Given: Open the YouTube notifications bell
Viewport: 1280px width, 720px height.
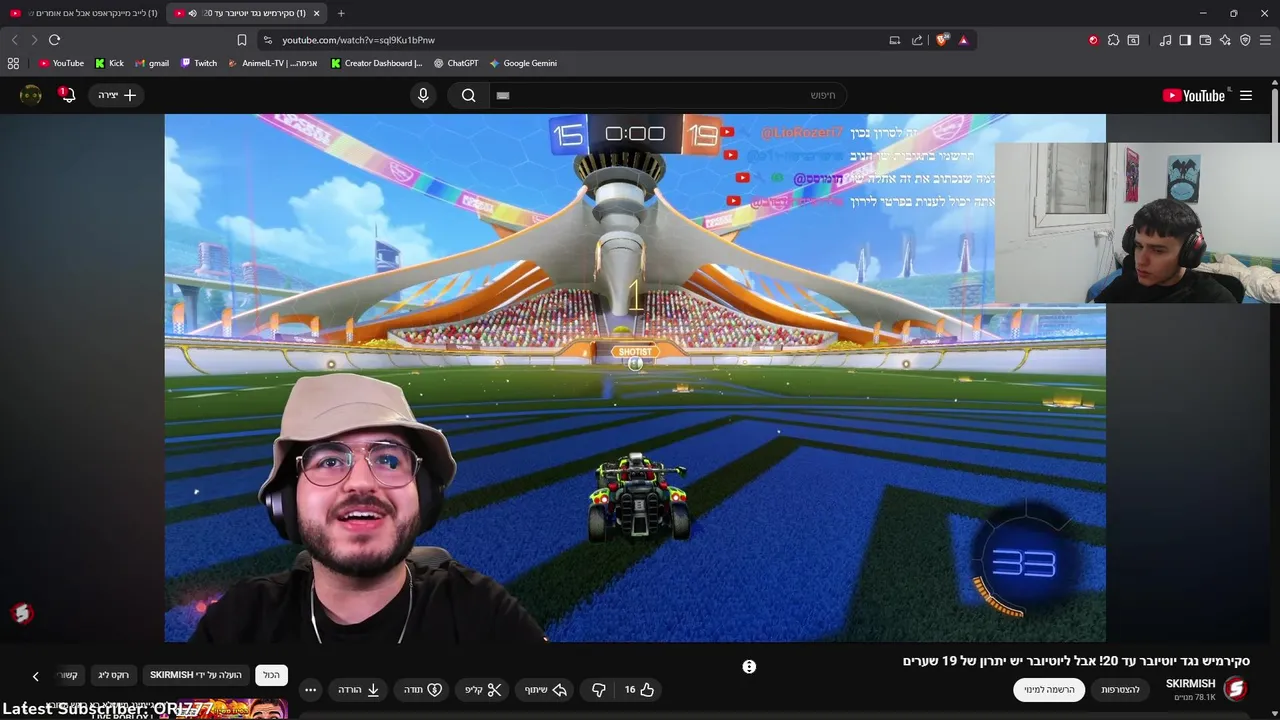Looking at the screenshot, I should coord(67,95).
